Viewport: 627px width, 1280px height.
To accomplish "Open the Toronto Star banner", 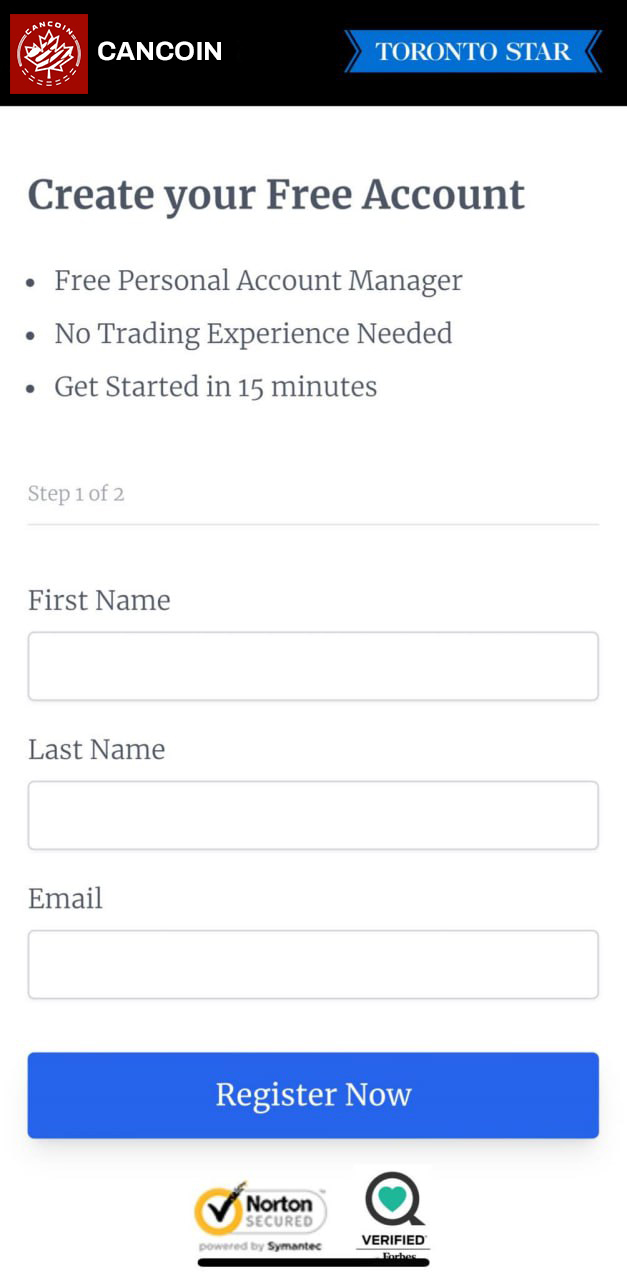I will click(473, 51).
